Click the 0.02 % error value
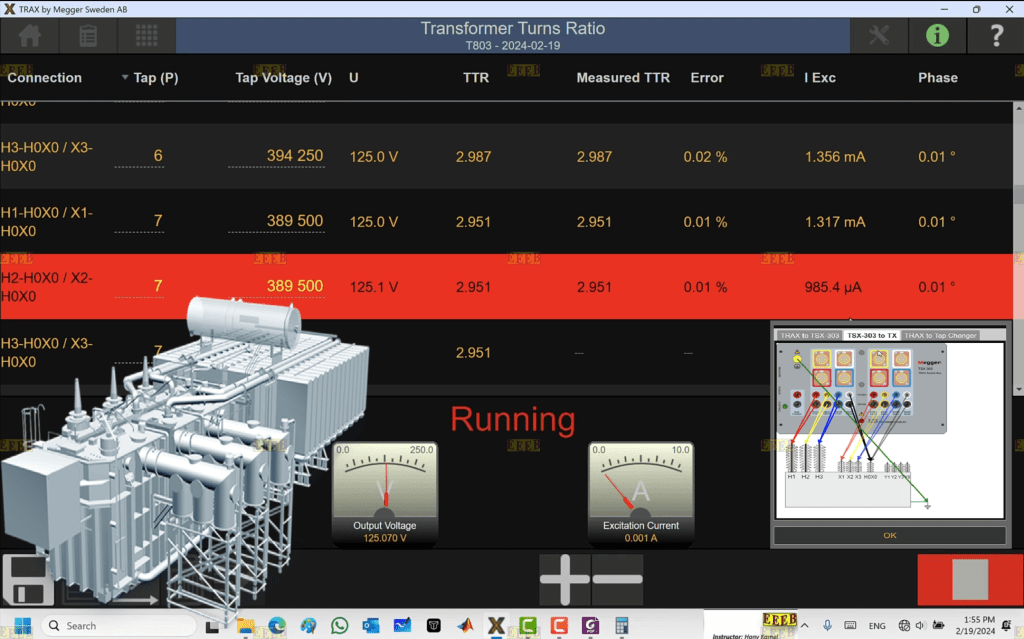The image size is (1024, 639). [705, 157]
